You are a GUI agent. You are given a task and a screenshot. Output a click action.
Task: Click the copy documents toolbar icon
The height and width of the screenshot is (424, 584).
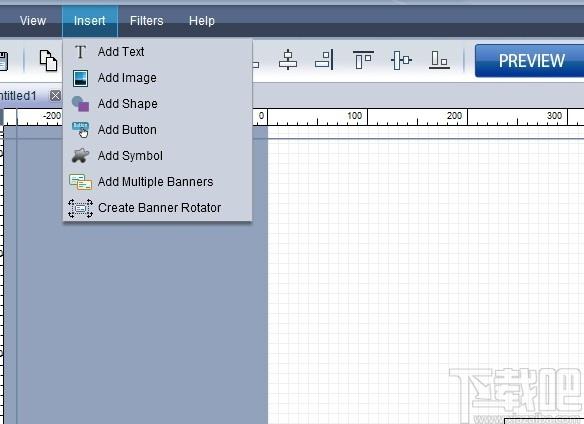coord(48,60)
